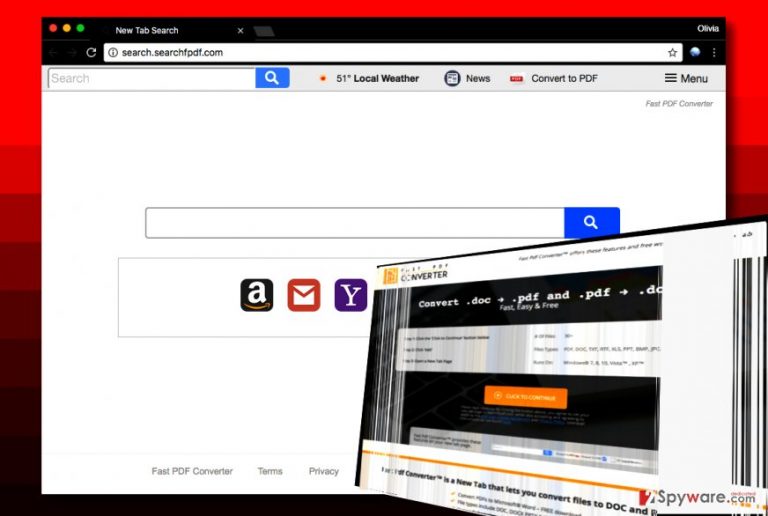768x516 pixels.
Task: Click the browser forward arrow
Action: (72, 52)
